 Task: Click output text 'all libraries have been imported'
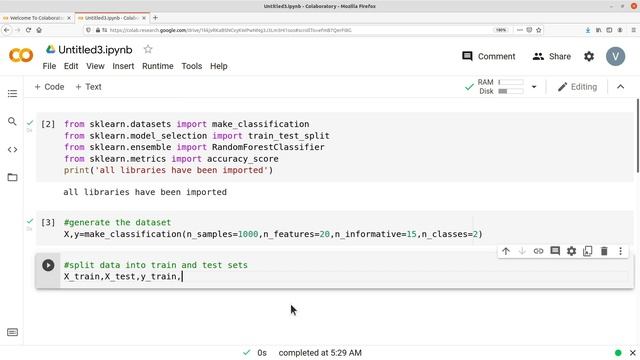[x=145, y=192]
